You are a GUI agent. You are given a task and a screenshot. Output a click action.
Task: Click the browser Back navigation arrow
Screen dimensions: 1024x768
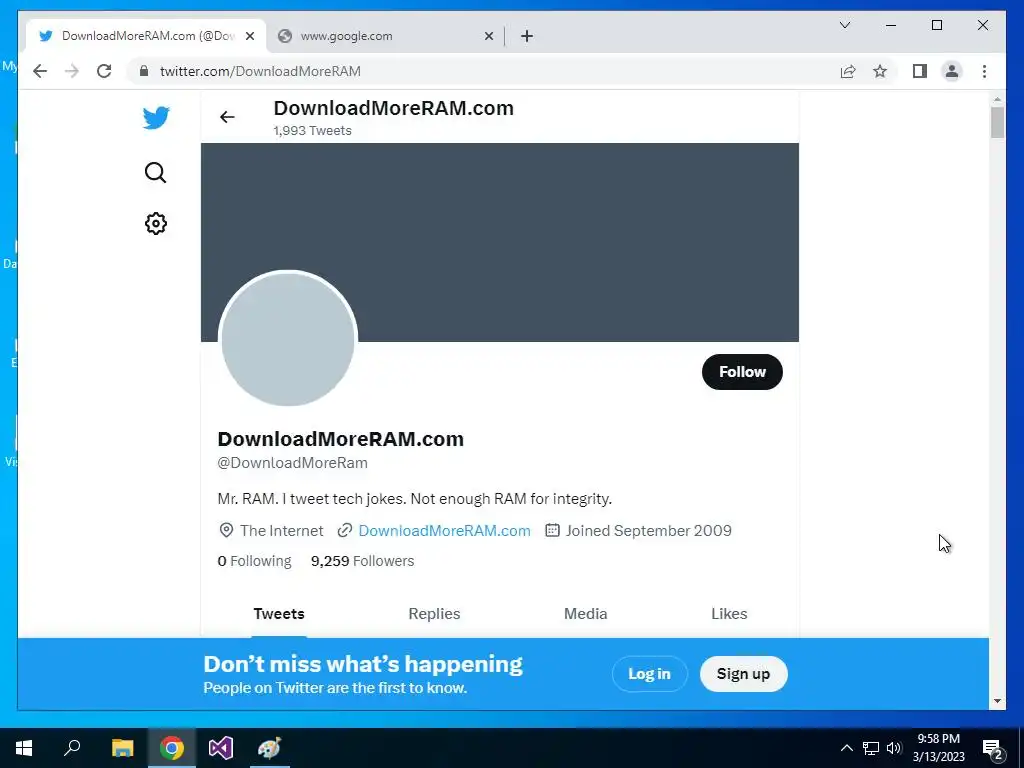tap(40, 71)
